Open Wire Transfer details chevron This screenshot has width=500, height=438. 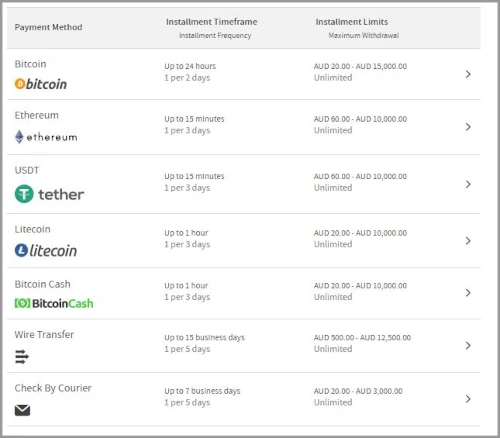click(x=468, y=345)
